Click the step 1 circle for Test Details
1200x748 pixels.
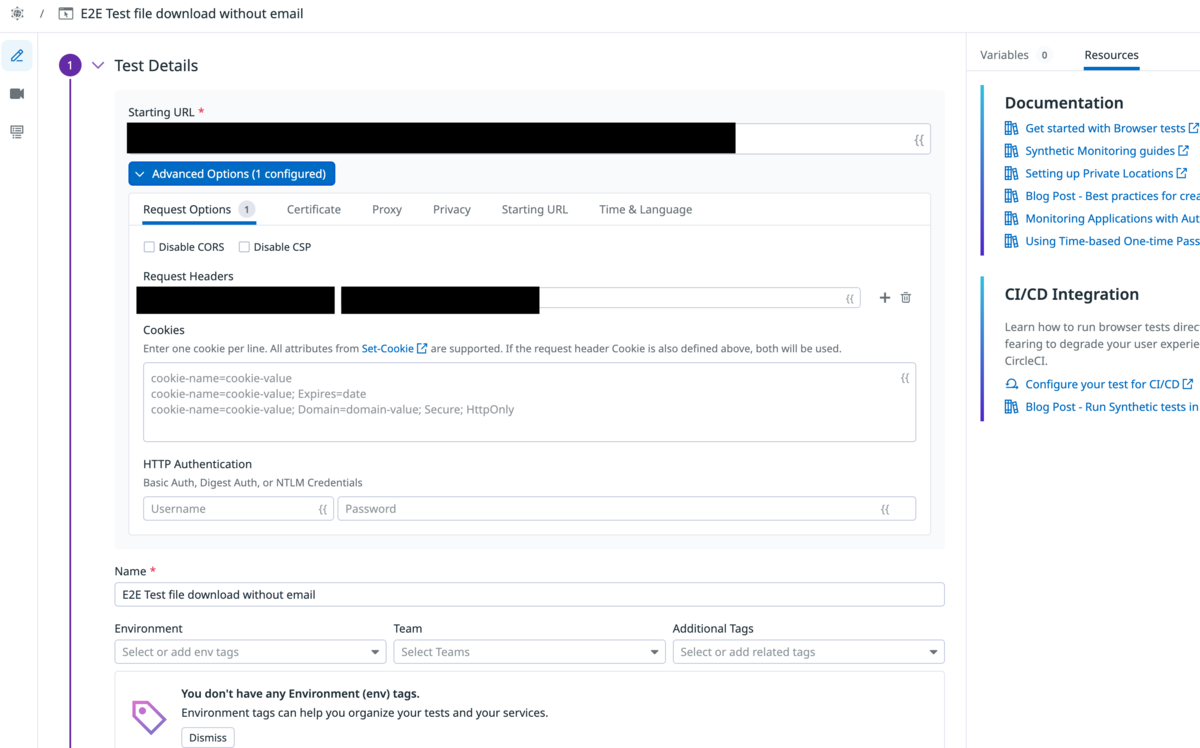(70, 66)
